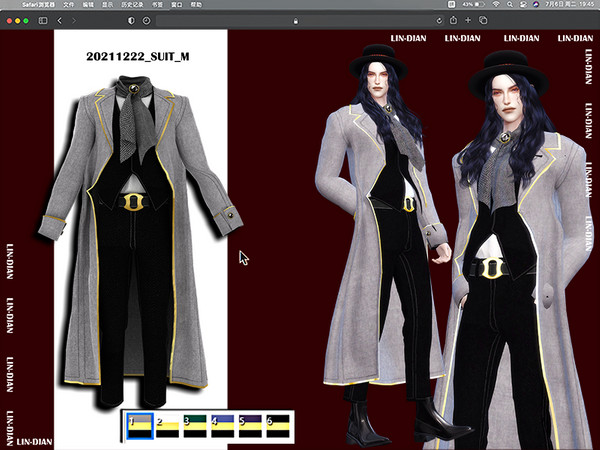Click the Safari address bar field
Screen dimensions: 600x450
click(300, 21)
